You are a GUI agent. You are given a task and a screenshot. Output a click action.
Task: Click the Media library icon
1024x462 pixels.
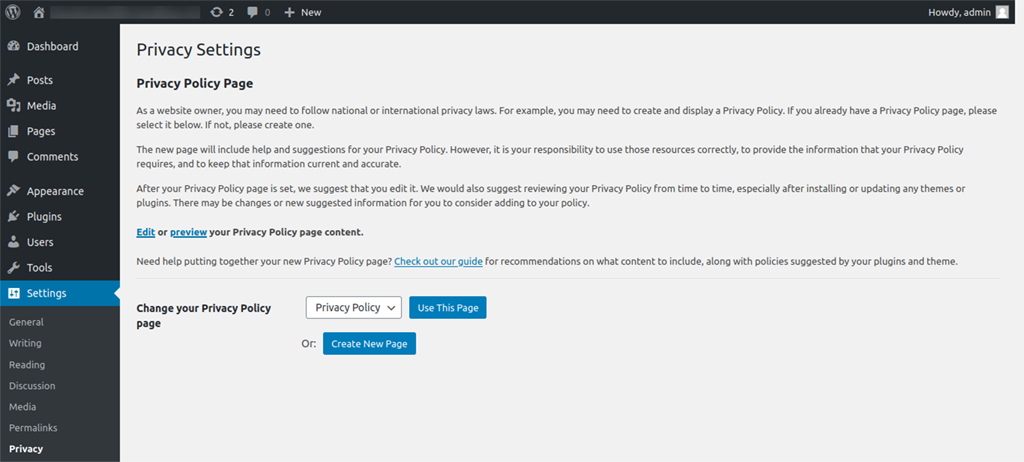point(13,105)
